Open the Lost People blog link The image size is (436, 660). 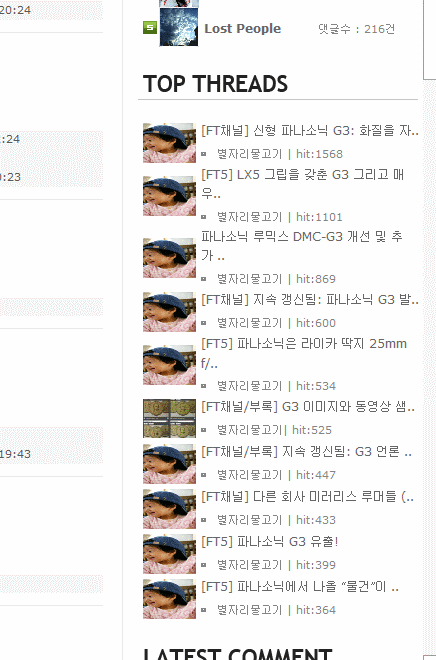(x=242, y=29)
